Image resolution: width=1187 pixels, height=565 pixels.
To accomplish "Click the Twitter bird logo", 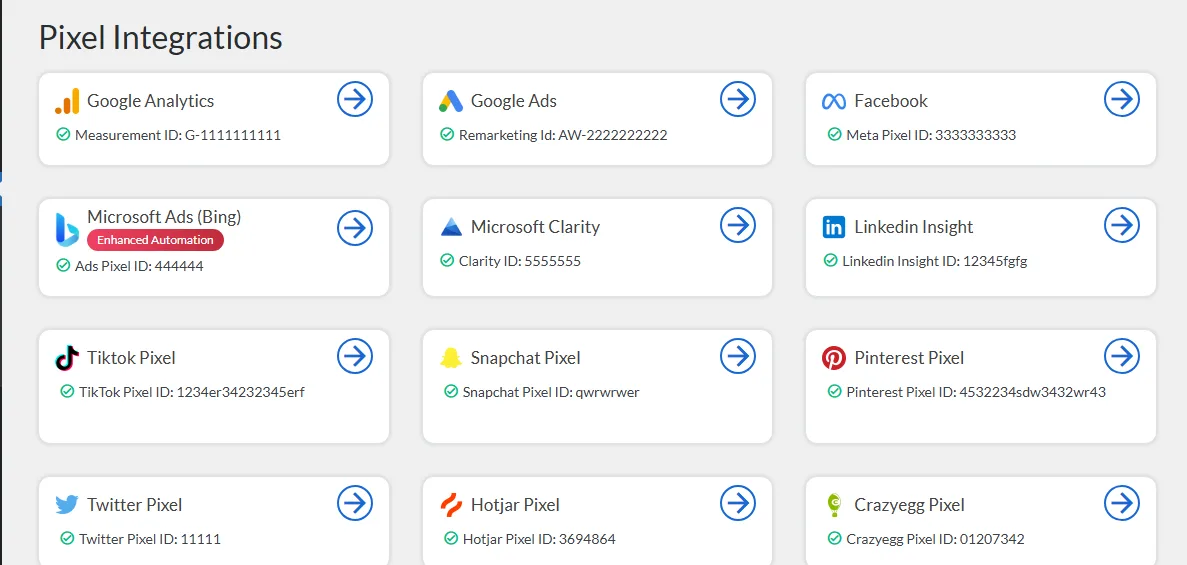I will coord(67,504).
